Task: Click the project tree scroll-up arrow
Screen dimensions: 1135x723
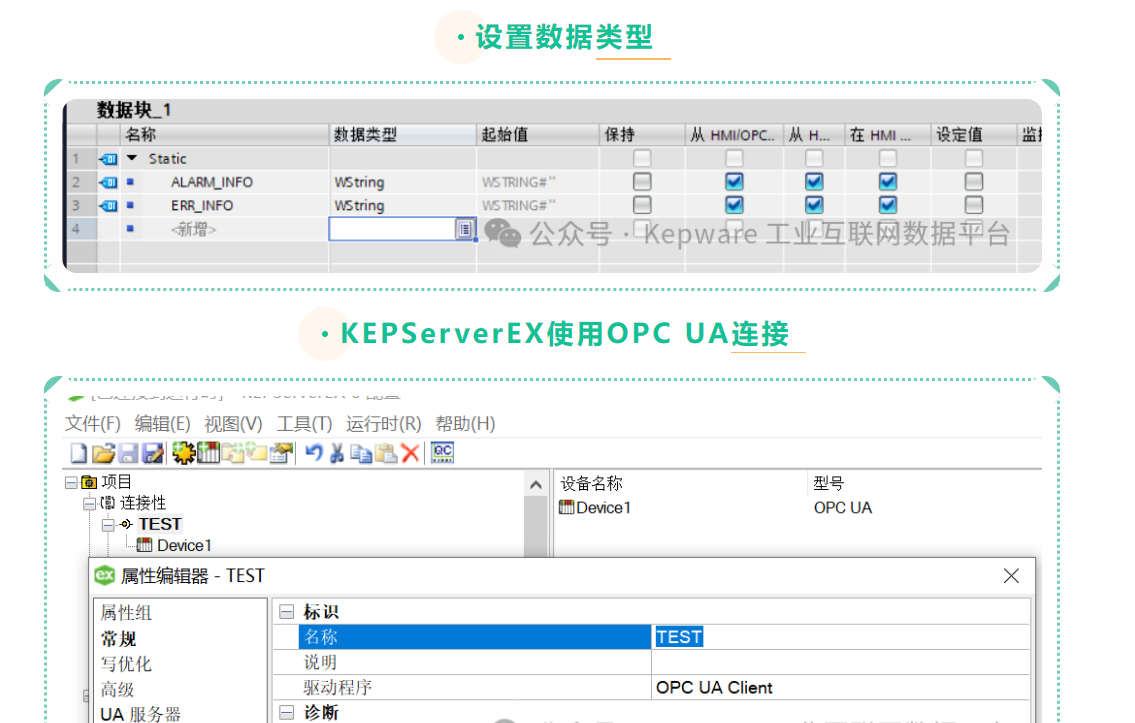Action: tap(536, 485)
